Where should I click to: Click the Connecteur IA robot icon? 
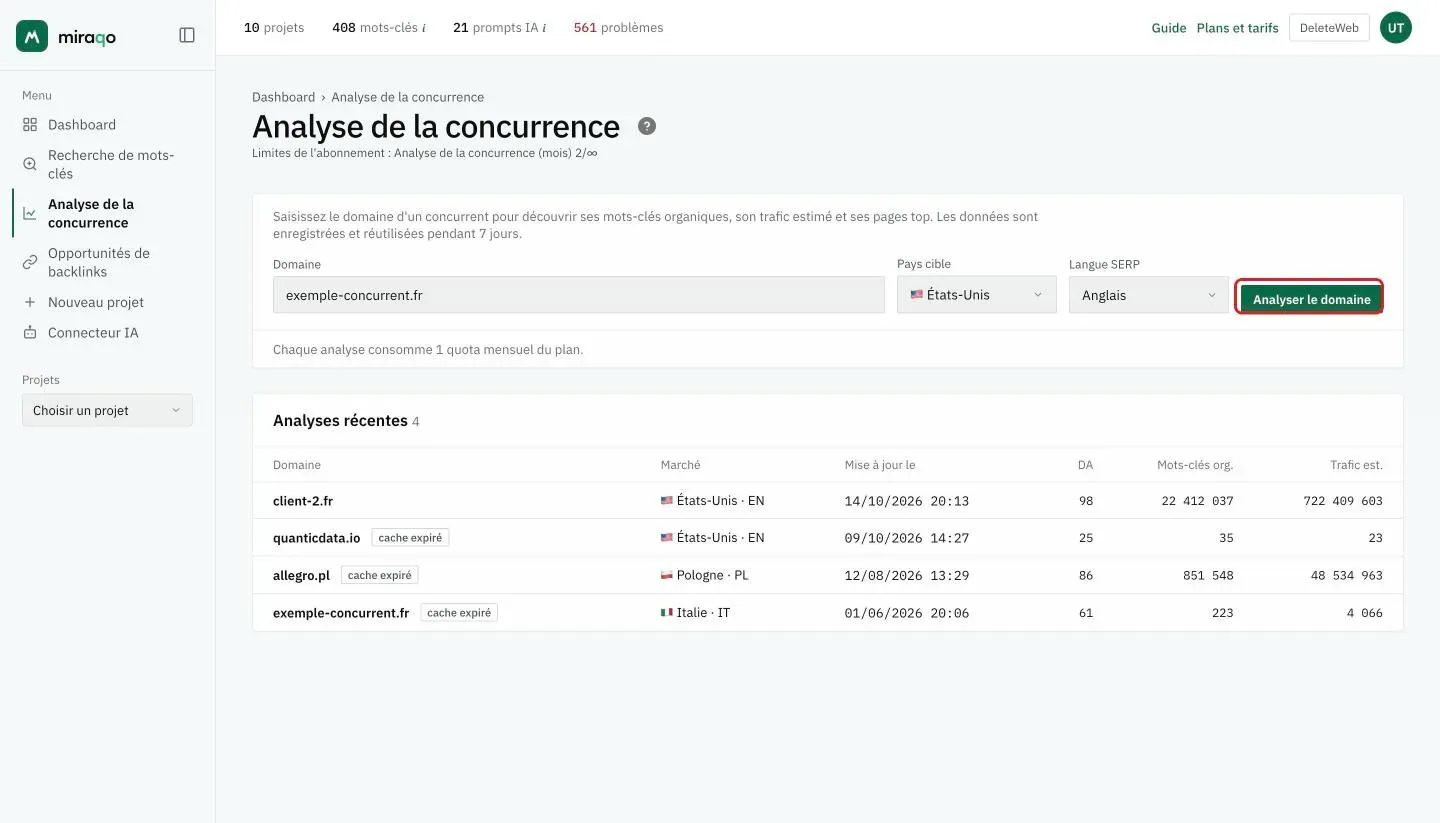pos(30,332)
